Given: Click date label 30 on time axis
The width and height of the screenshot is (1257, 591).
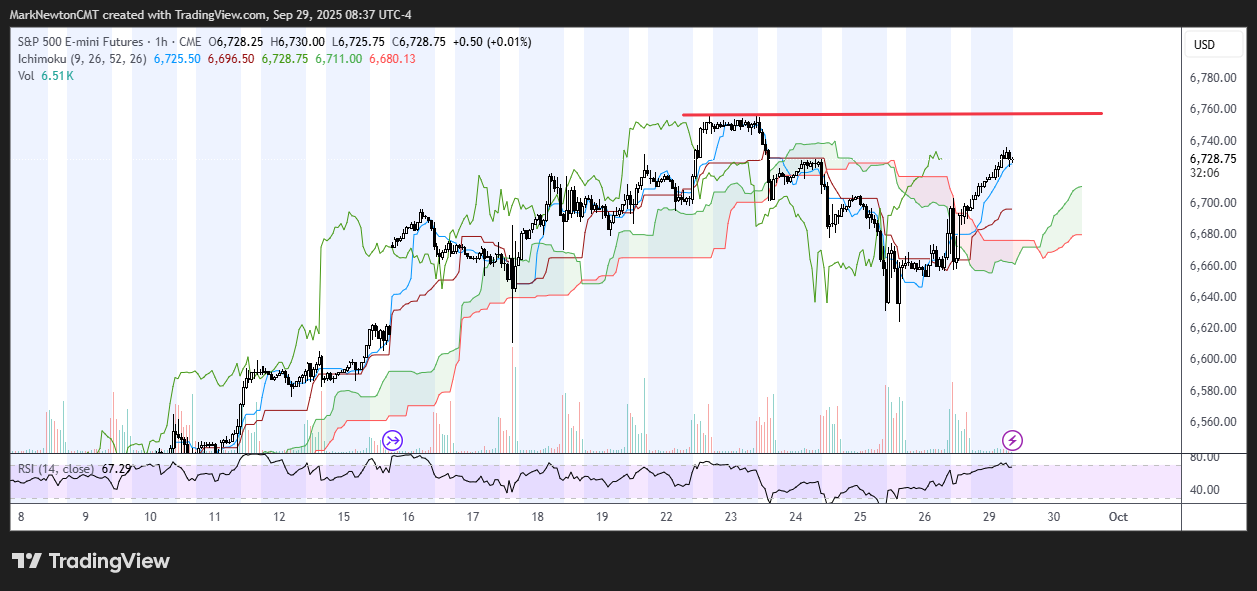Looking at the screenshot, I should [1054, 517].
